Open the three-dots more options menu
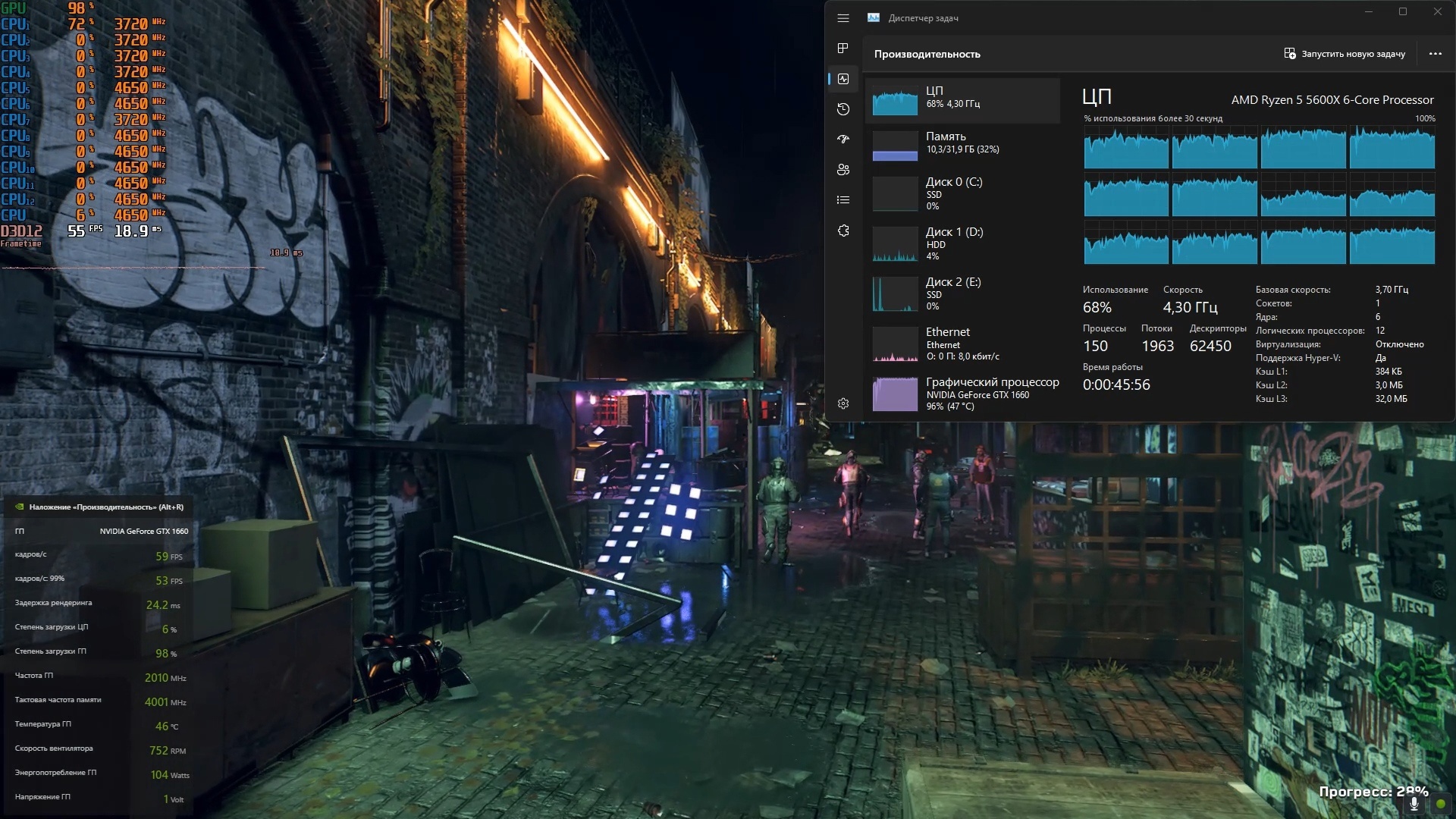 (1435, 54)
